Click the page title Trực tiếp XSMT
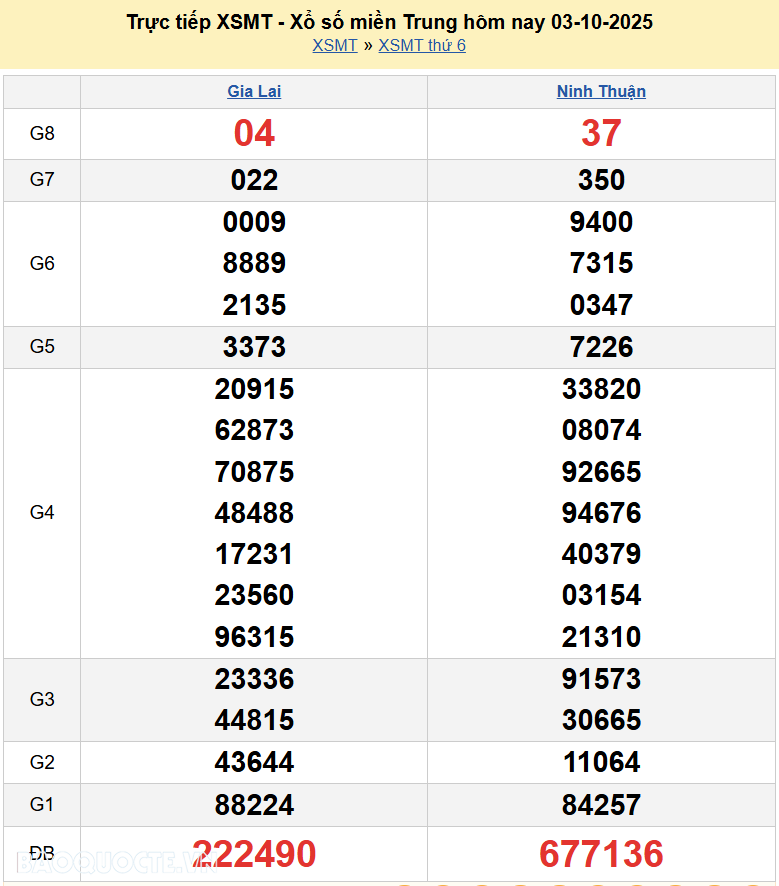This screenshot has width=779, height=886. click(389, 21)
